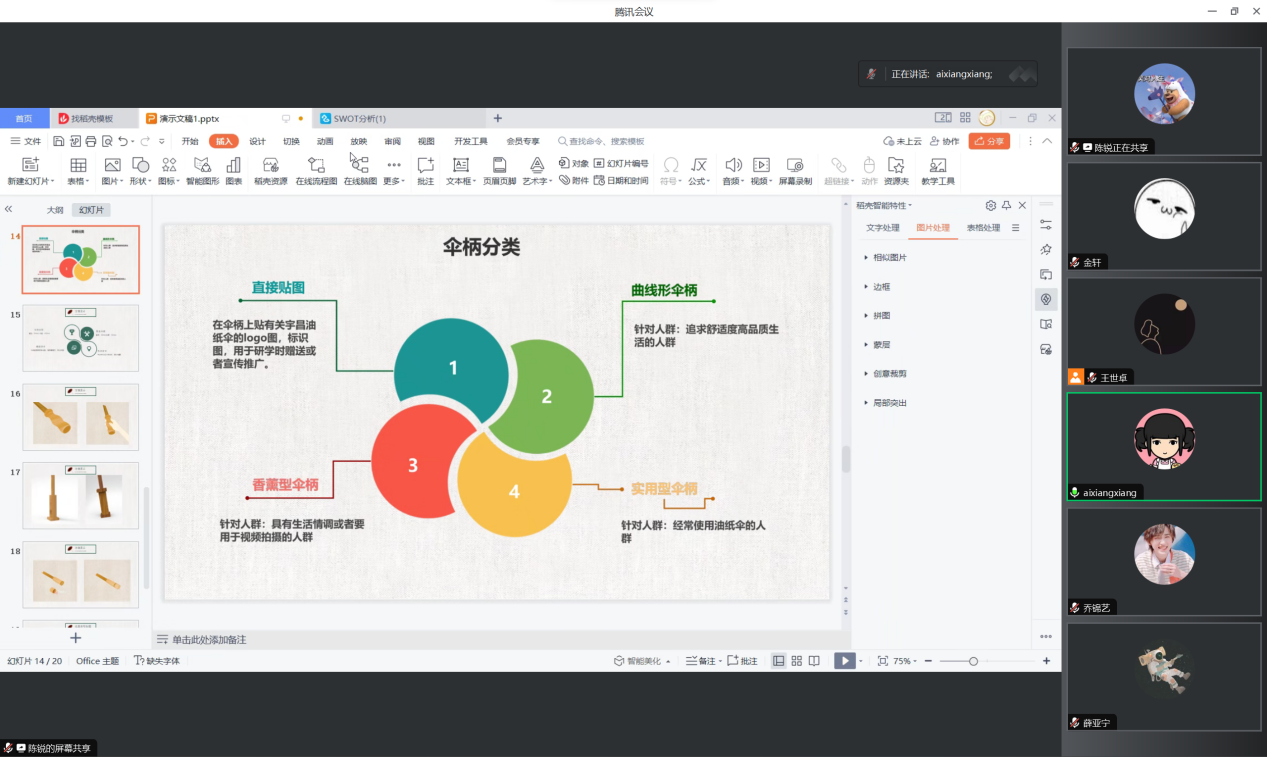Click the orange 分享 share button
The height and width of the screenshot is (757, 1267).
pyautogui.click(x=989, y=141)
